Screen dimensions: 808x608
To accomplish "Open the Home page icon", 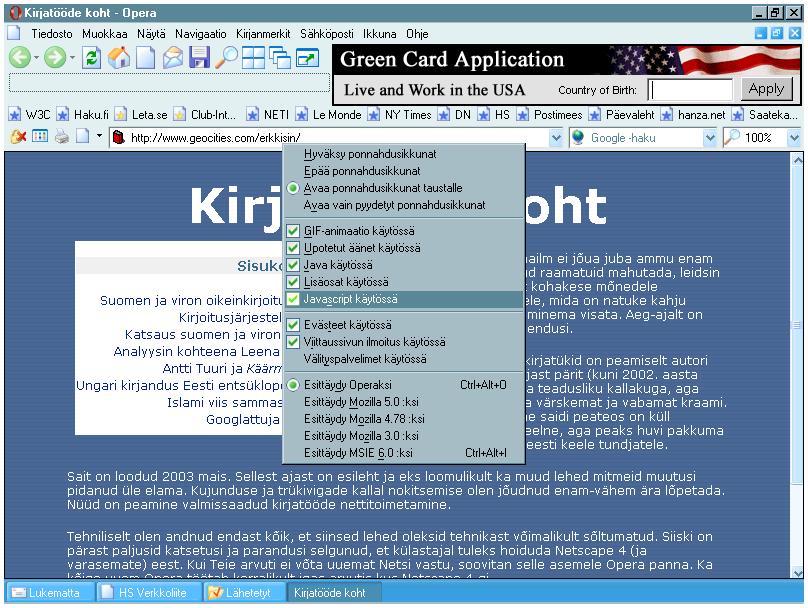I will click(119, 57).
